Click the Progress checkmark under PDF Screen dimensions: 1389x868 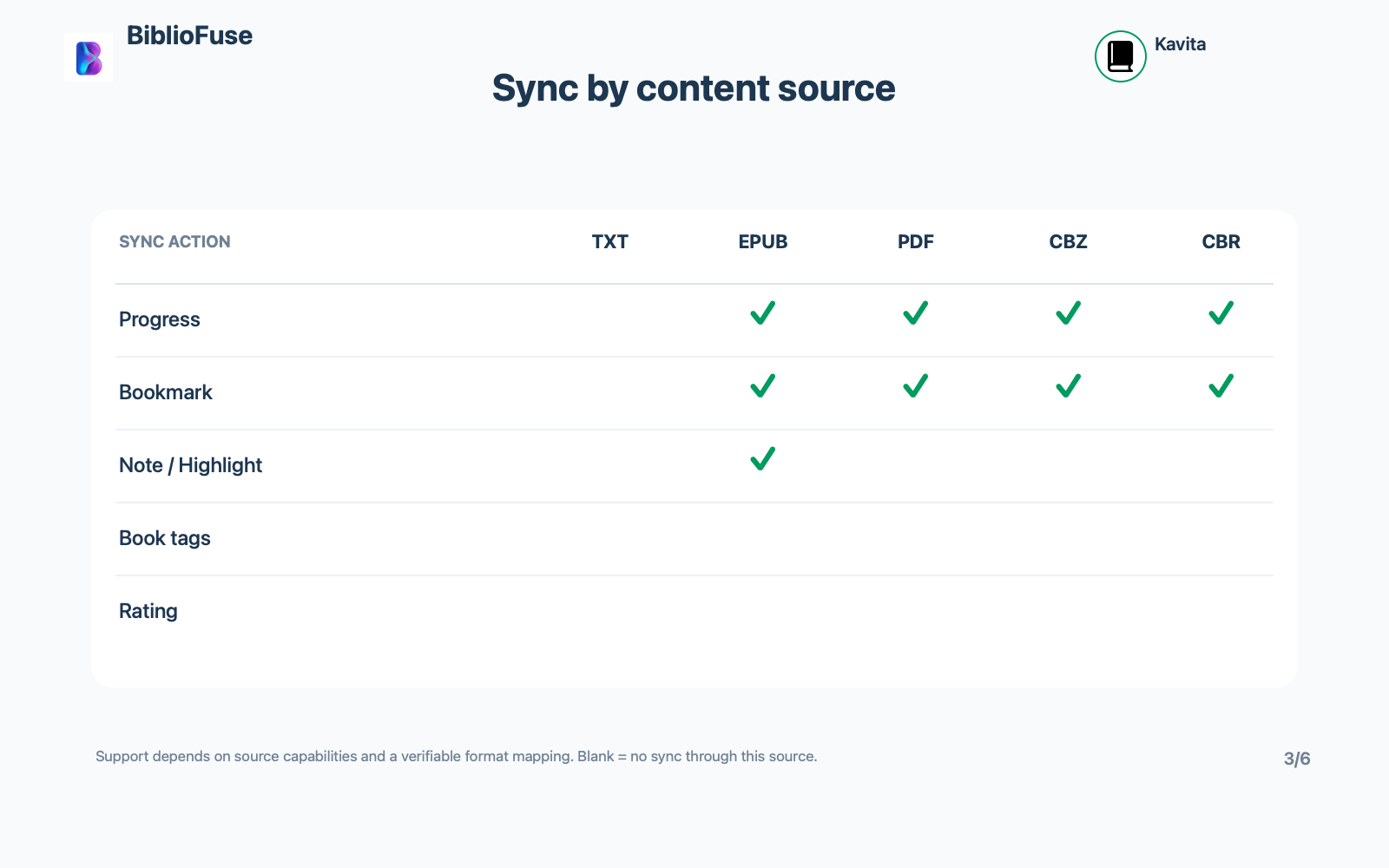tap(916, 312)
